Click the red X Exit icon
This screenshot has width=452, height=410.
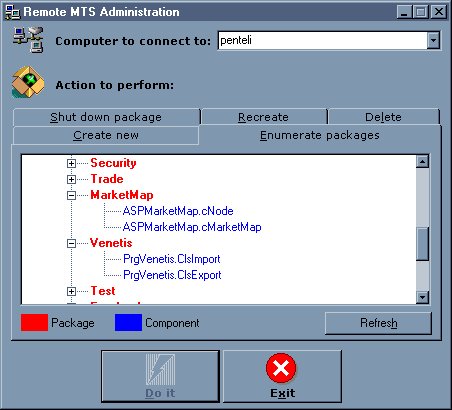tap(281, 368)
